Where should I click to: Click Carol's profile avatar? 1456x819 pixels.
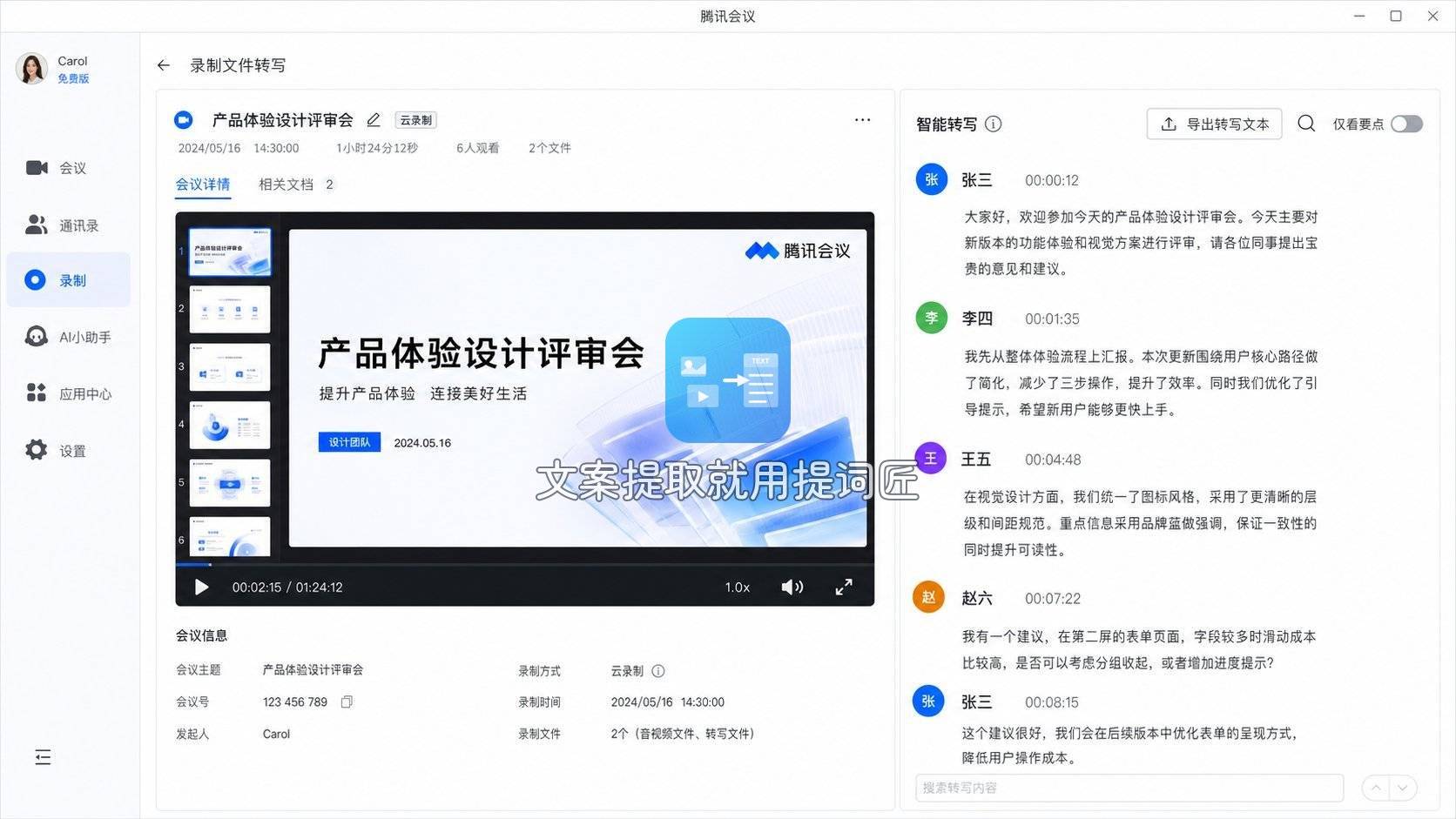(x=31, y=68)
